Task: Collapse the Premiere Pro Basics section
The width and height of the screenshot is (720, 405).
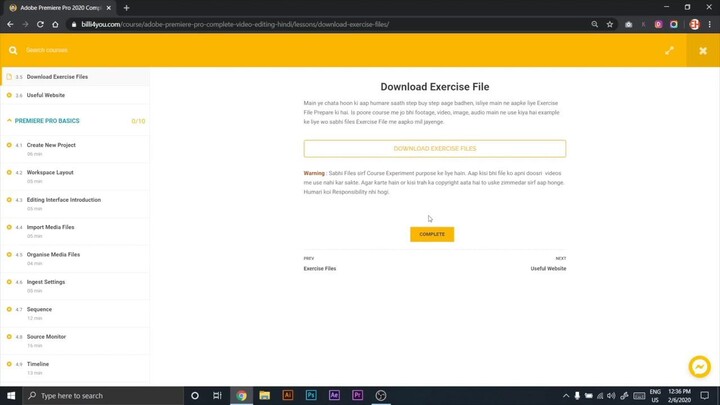Action: click(x=9, y=121)
